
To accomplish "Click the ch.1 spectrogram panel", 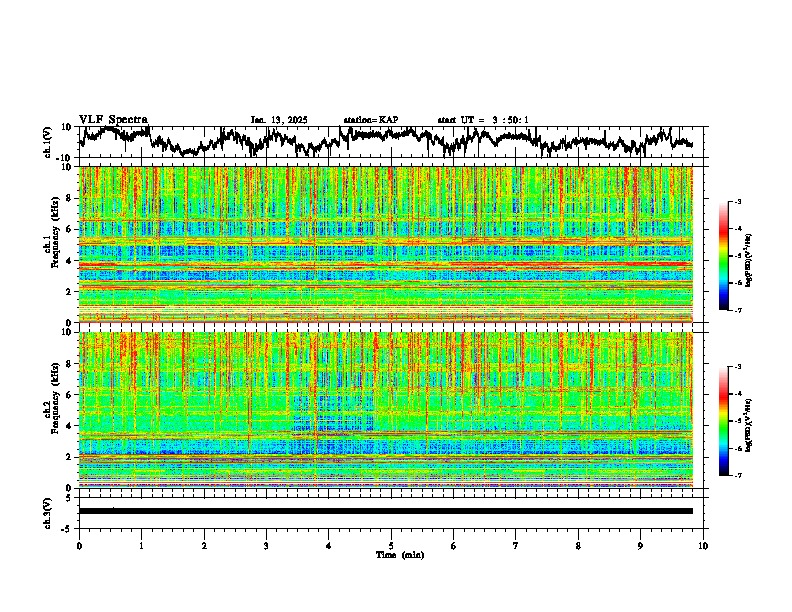I will [385, 244].
